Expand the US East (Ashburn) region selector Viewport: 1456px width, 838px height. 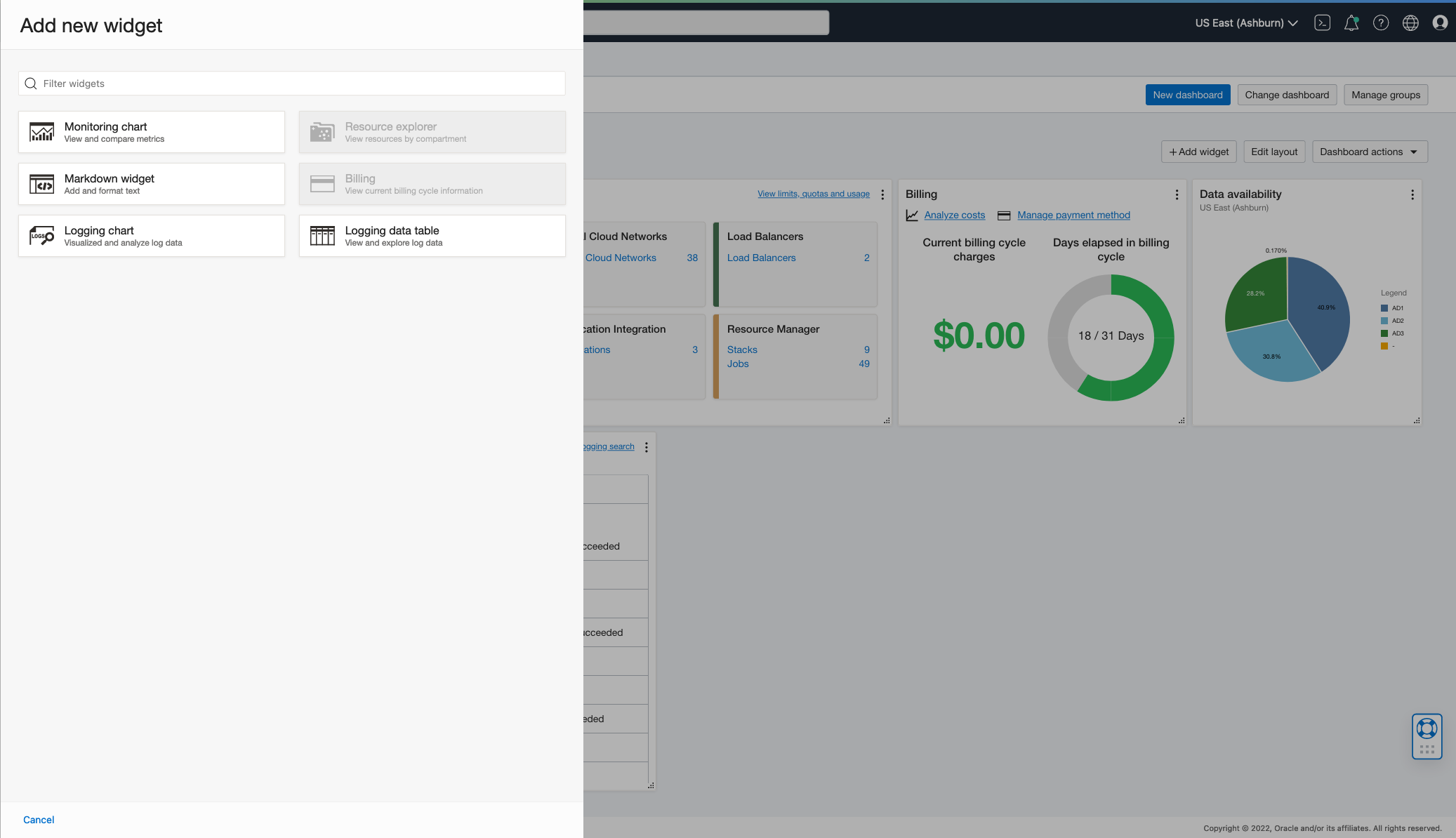click(x=1246, y=22)
